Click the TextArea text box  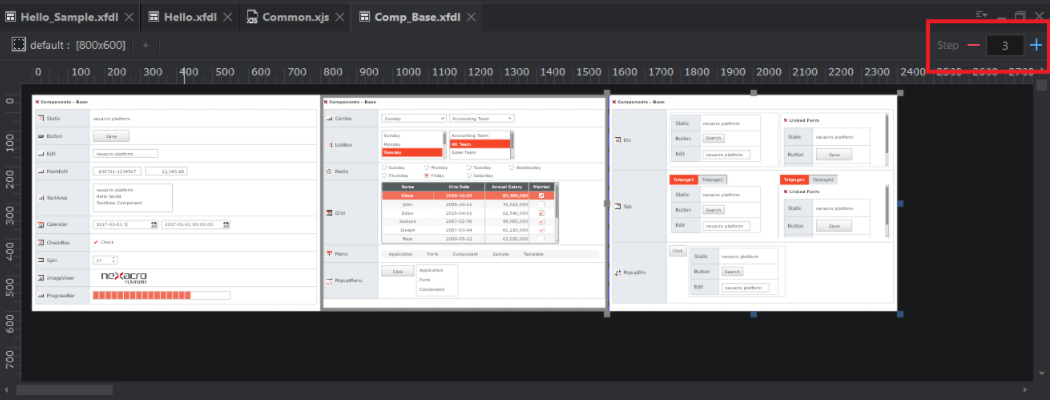[x=133, y=198]
